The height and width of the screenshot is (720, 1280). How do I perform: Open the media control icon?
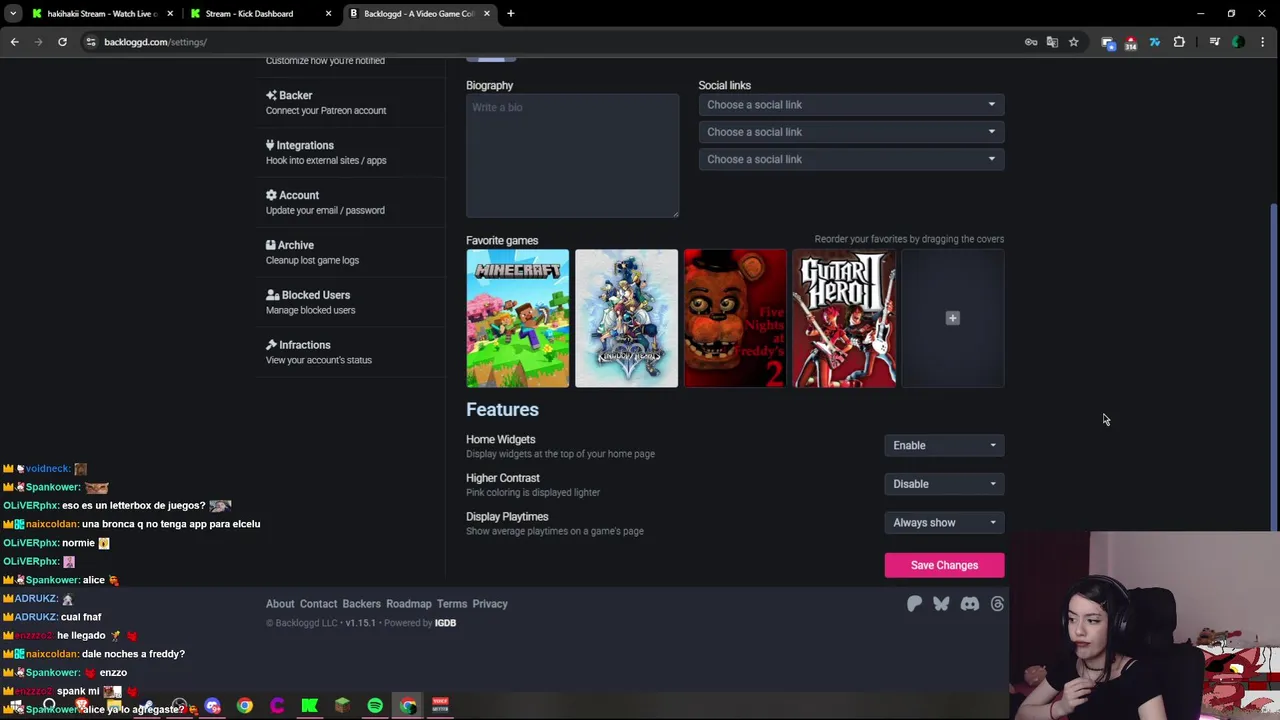[x=1214, y=42]
